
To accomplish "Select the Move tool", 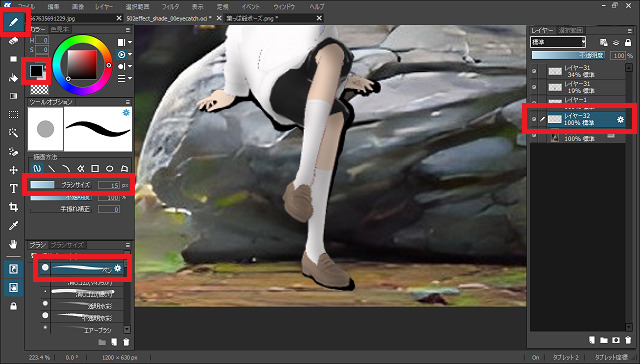I will [x=13, y=170].
